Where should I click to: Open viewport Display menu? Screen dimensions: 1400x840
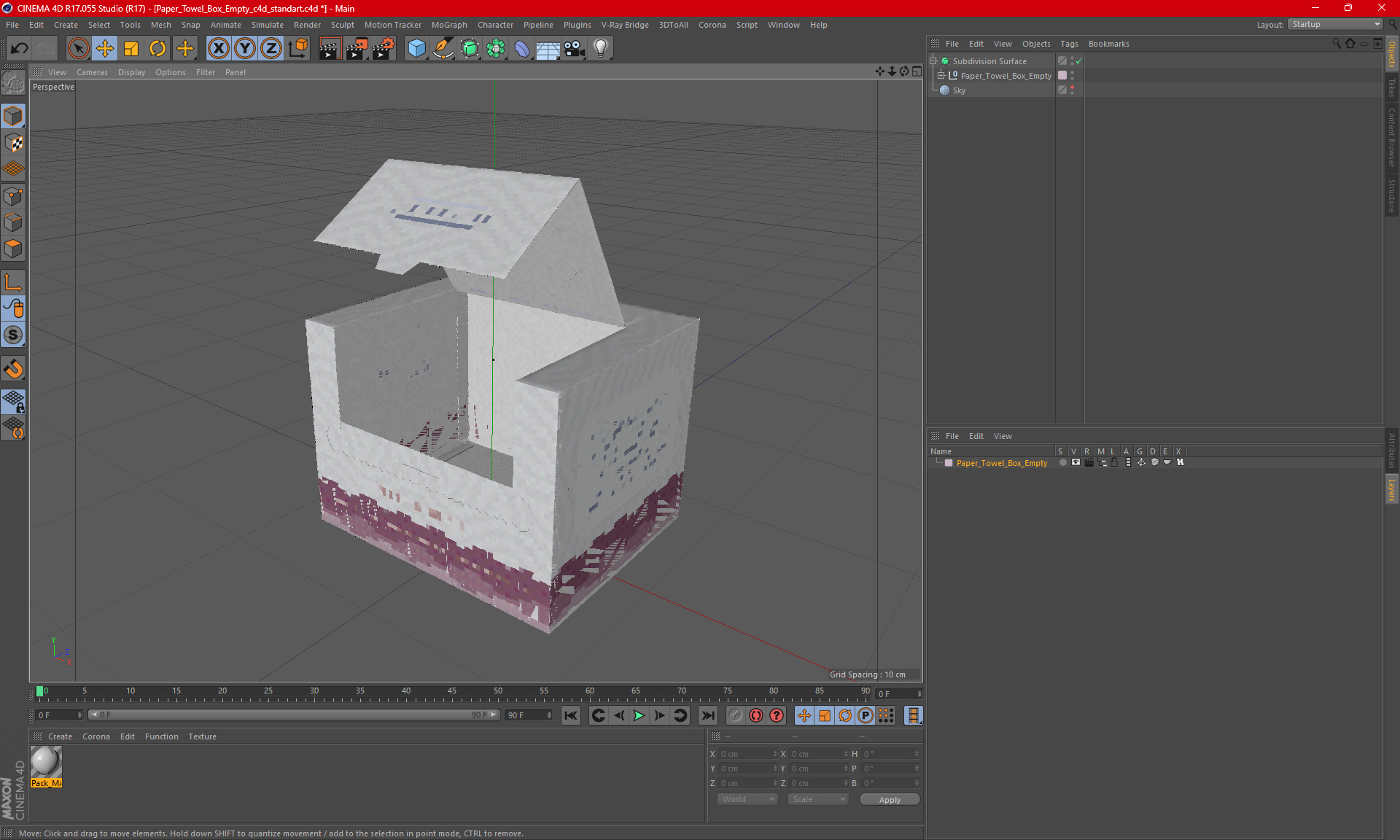(x=131, y=72)
